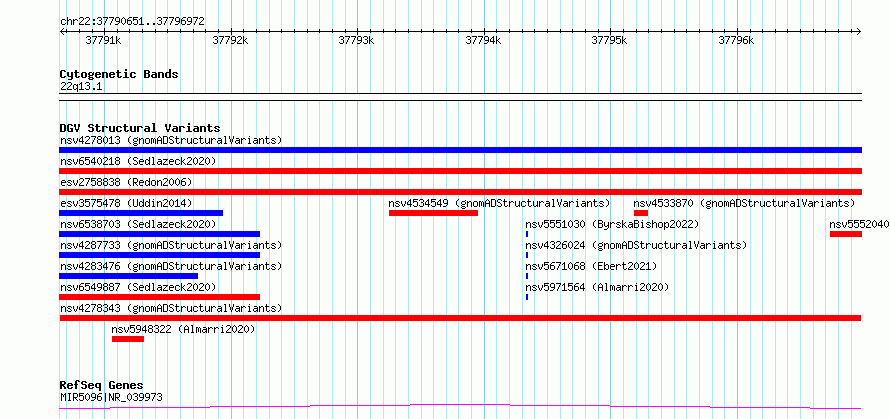Click the red nsv5552040 variant bar

click(x=846, y=234)
